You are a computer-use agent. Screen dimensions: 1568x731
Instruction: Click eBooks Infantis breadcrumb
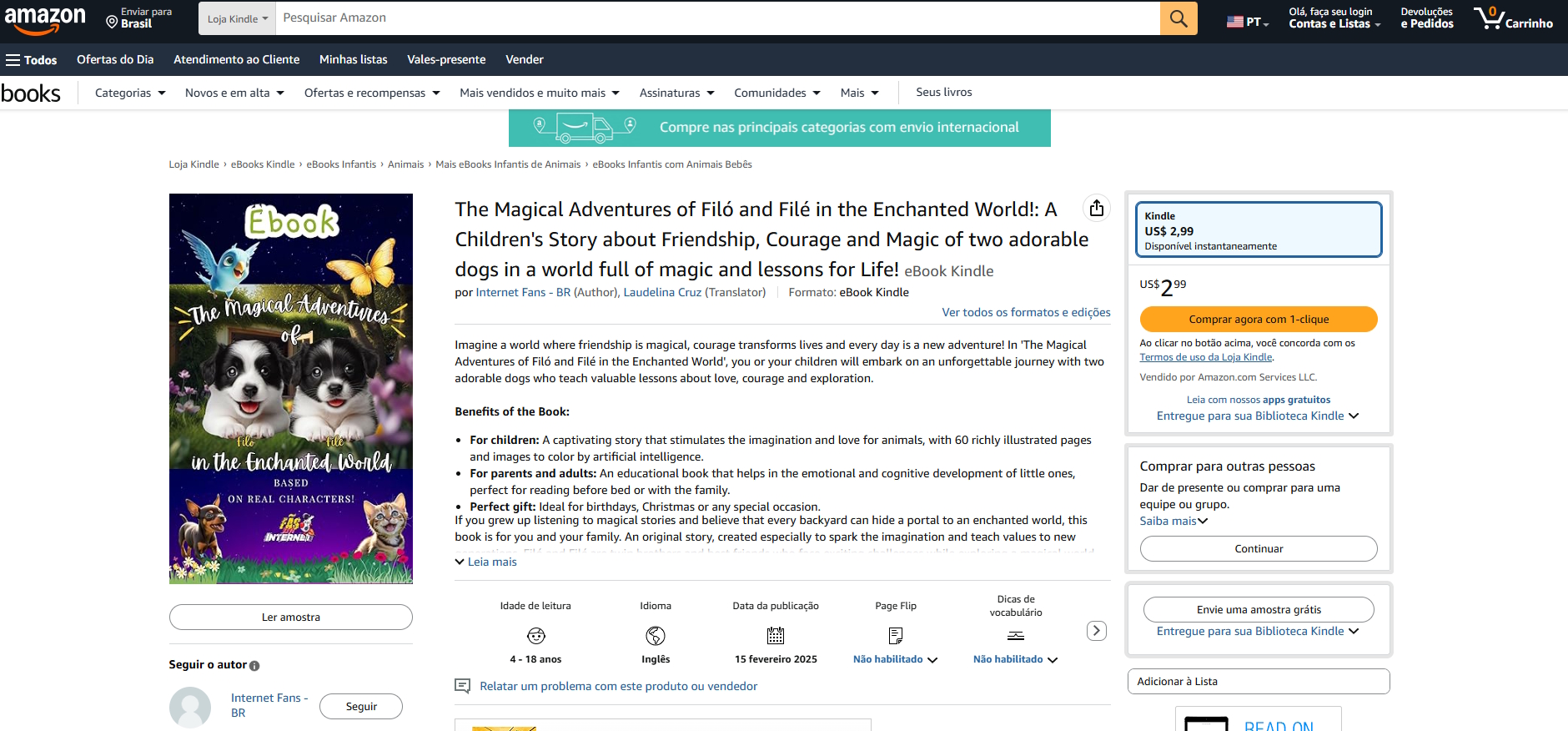[341, 164]
